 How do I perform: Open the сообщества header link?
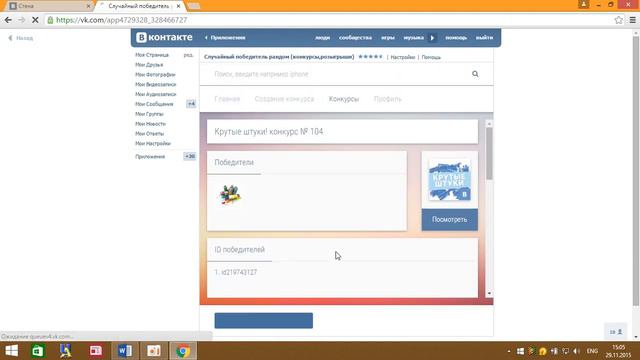[355, 38]
